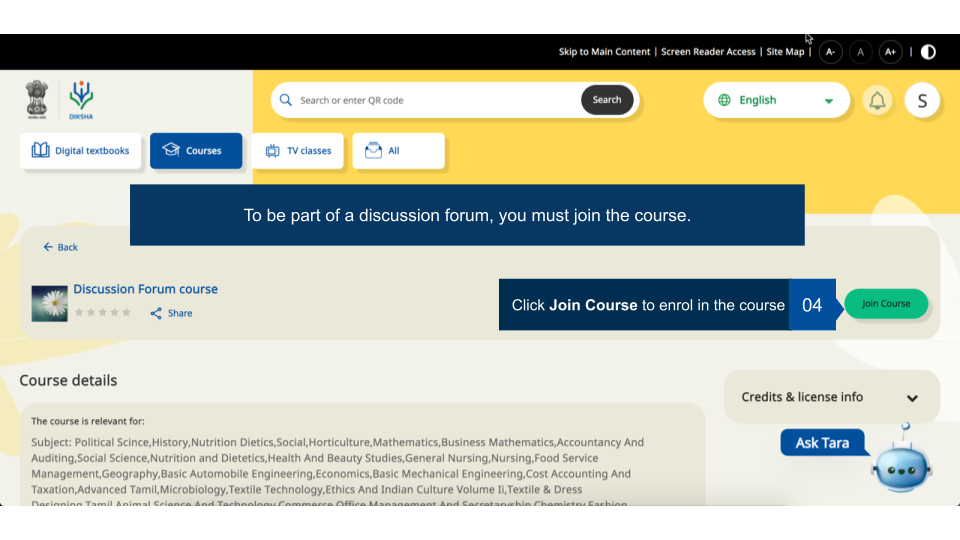Click the notification bell icon

pyautogui.click(x=877, y=100)
